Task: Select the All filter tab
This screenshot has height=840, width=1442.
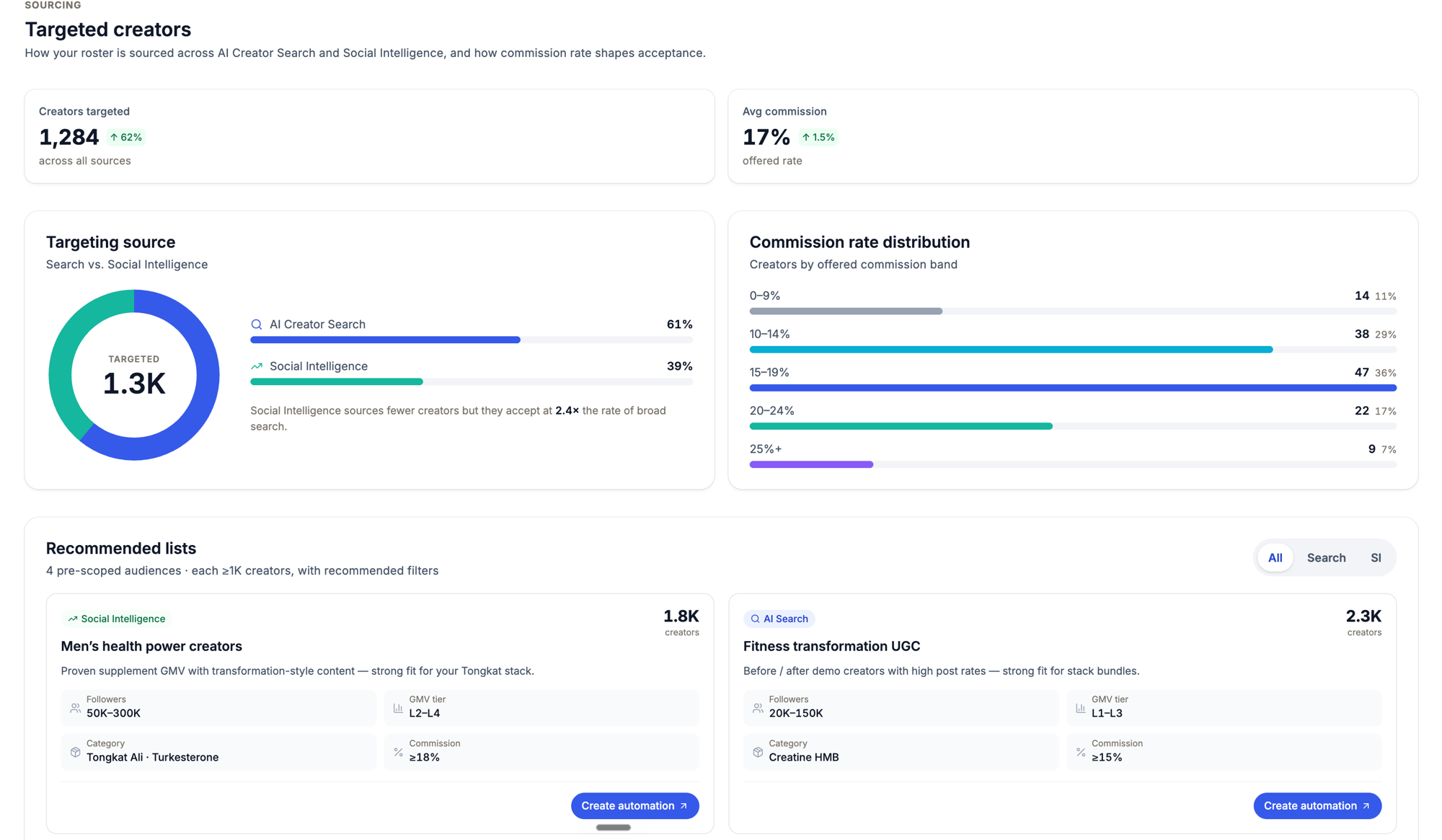Action: [1275, 557]
